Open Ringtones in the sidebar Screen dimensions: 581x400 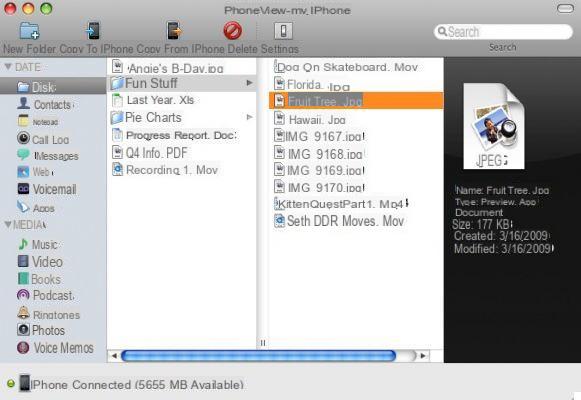(x=49, y=314)
